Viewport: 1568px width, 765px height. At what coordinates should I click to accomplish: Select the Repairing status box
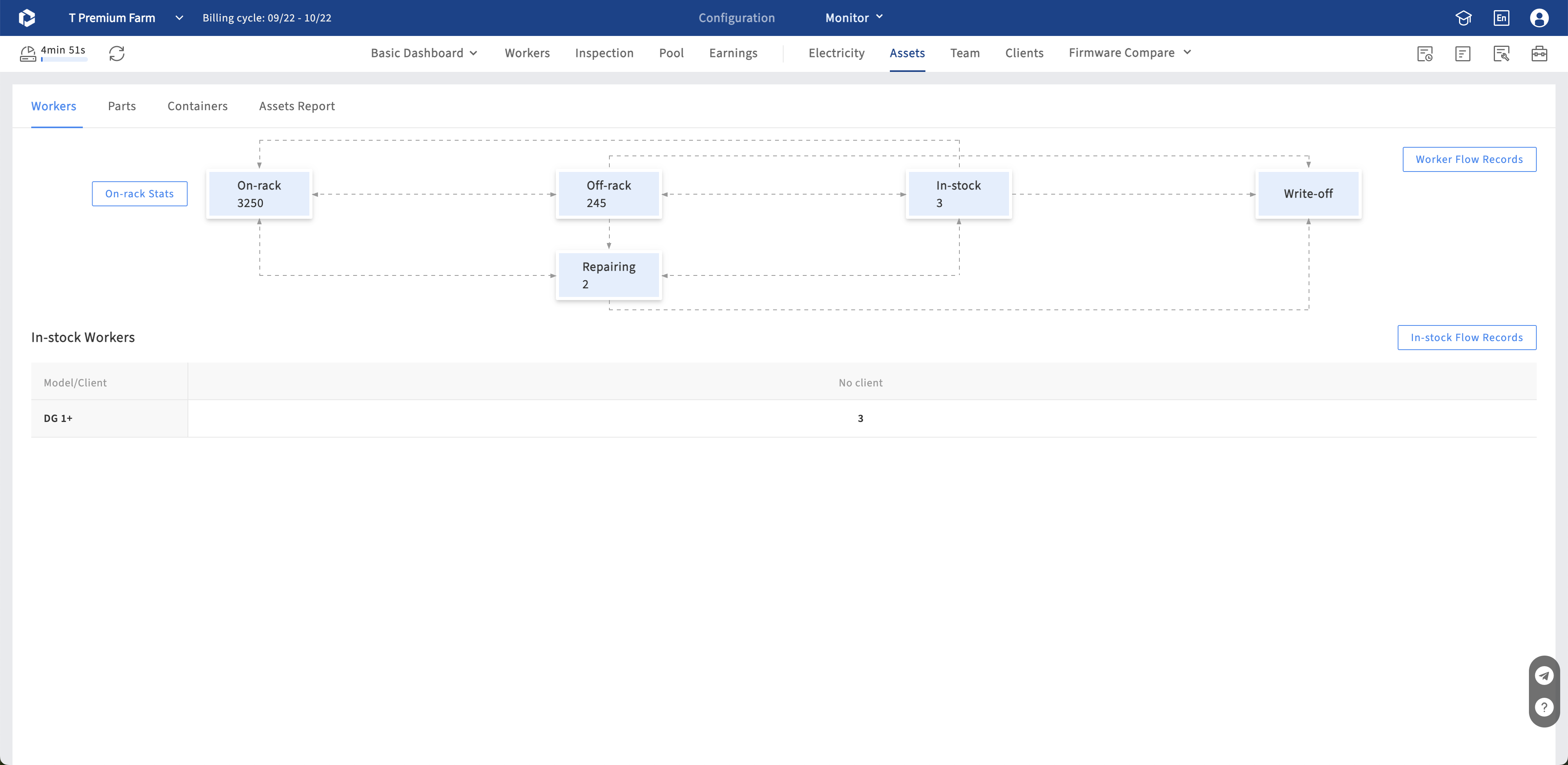click(x=609, y=275)
